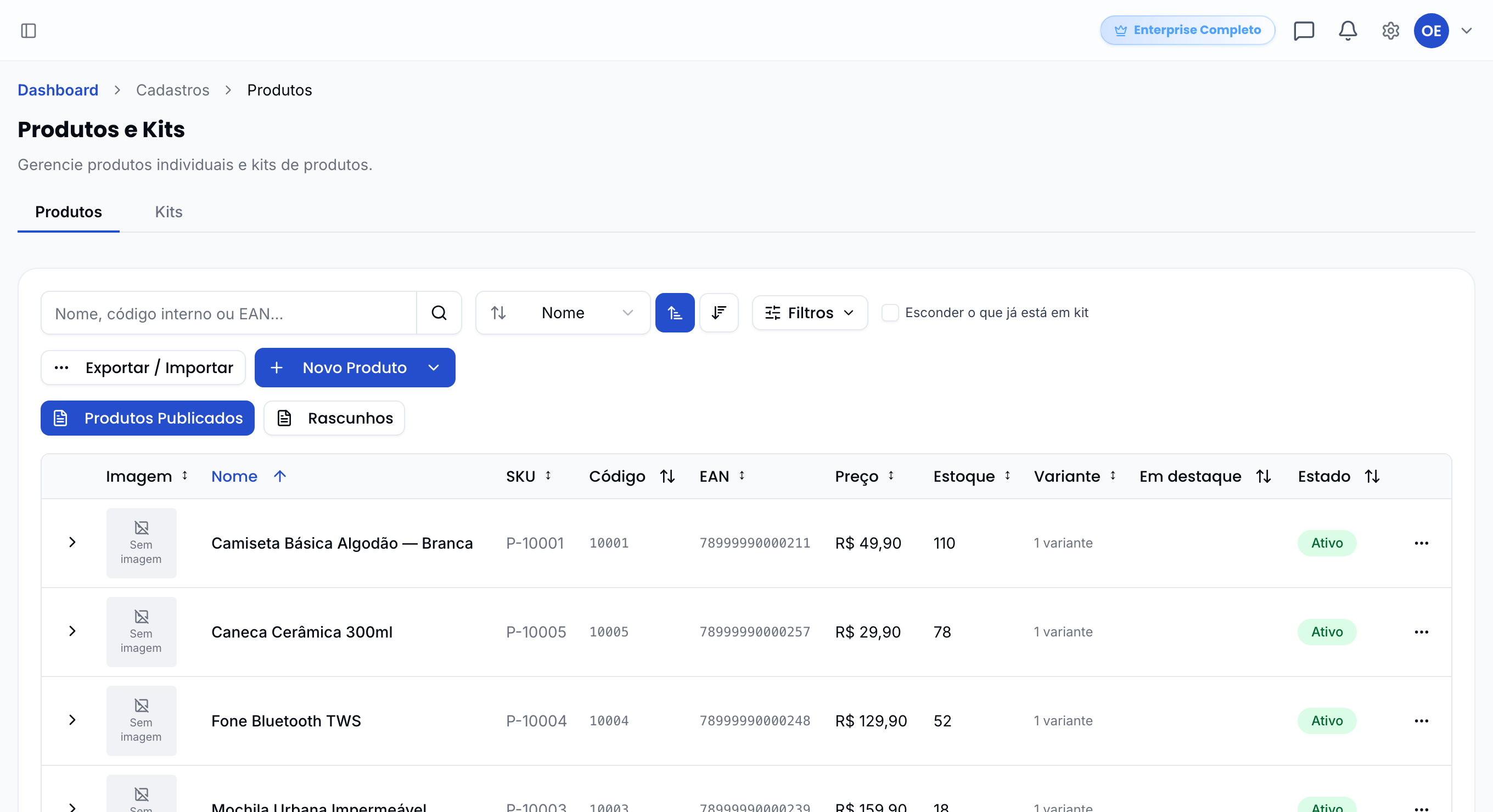Toggle Esconder o que já está em kit
The image size is (1493, 812).
coord(890,313)
